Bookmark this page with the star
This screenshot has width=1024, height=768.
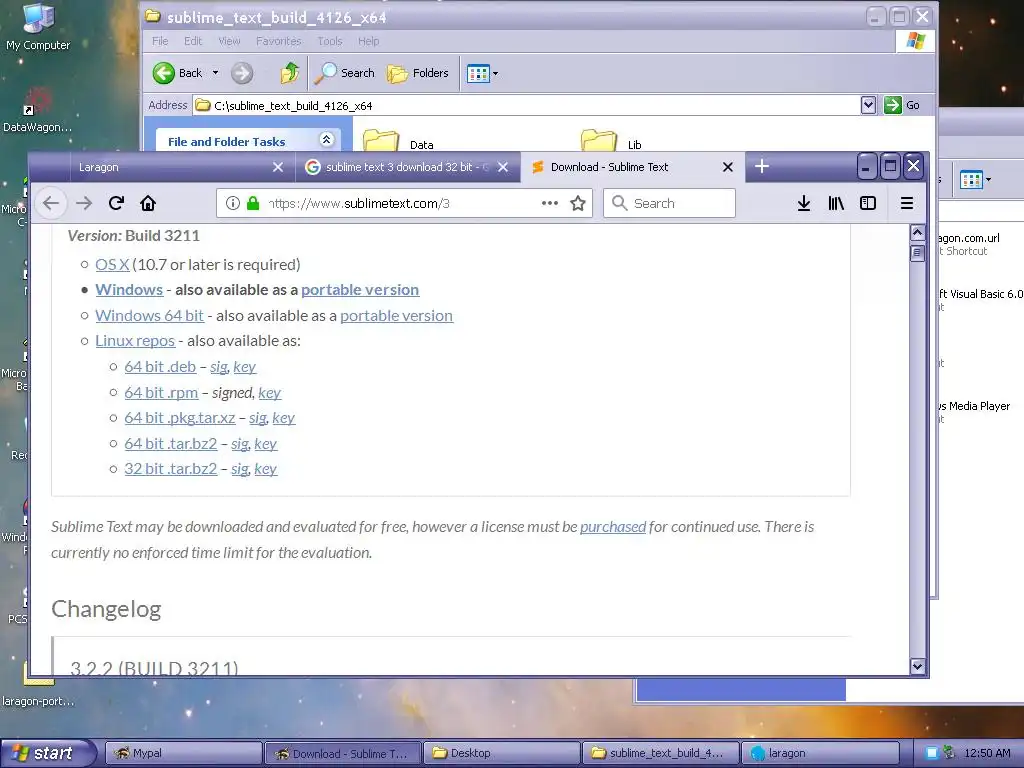pos(578,203)
